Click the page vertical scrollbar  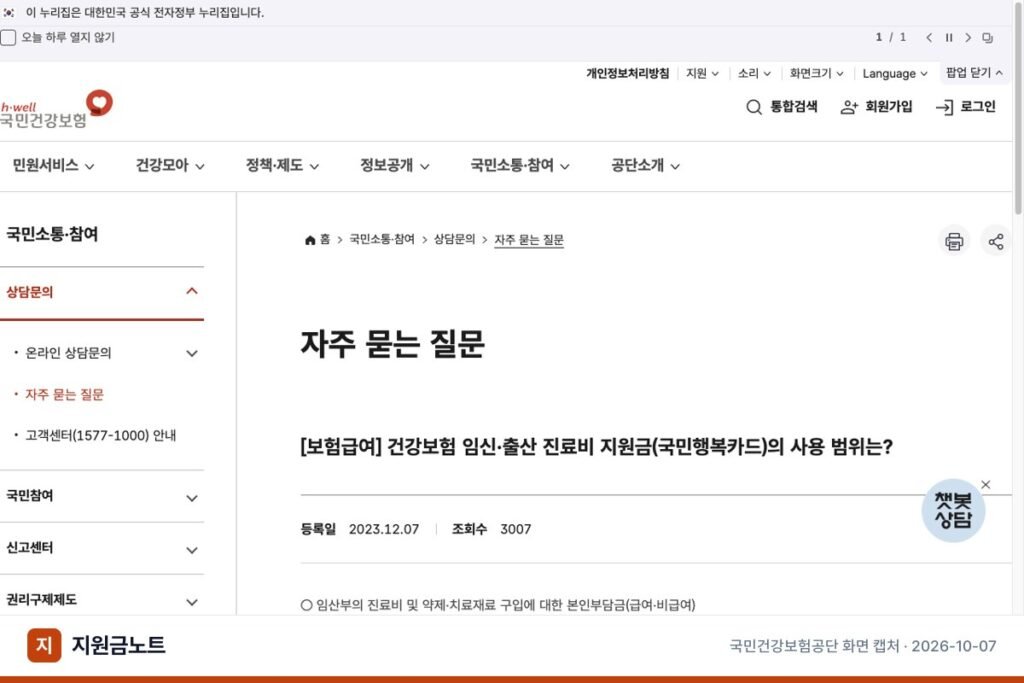point(1018,108)
